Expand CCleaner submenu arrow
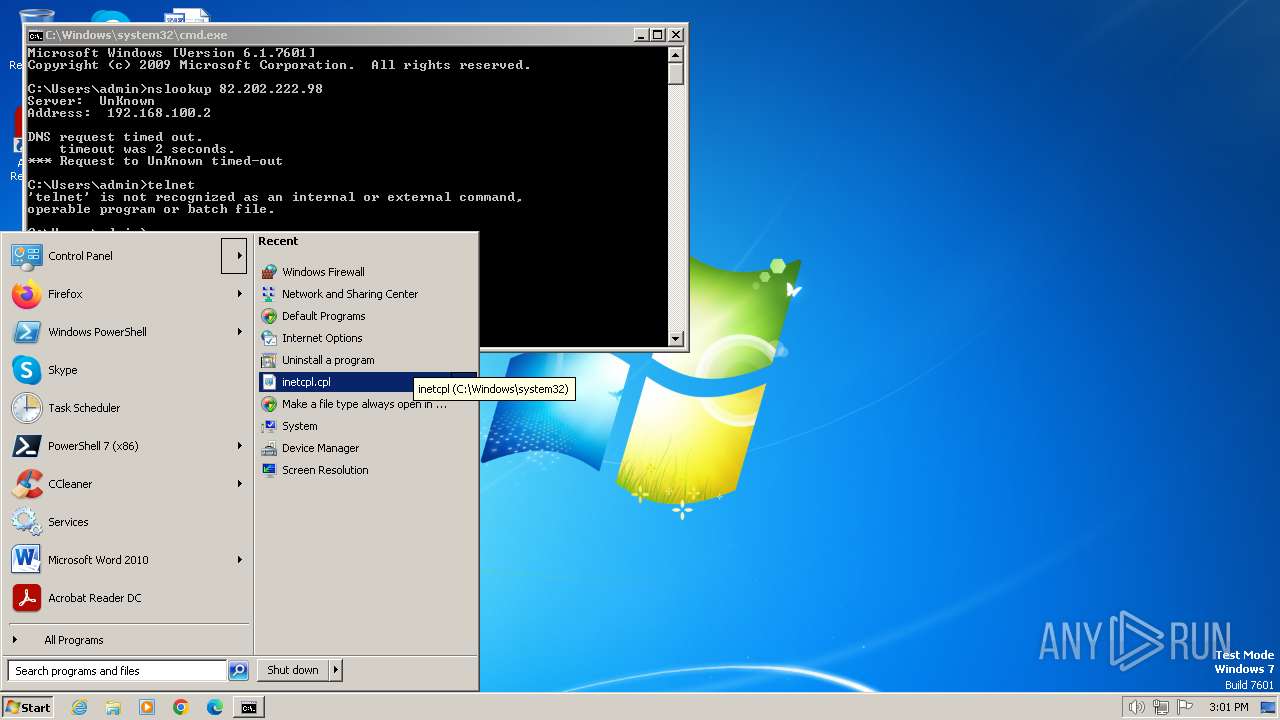 239,484
